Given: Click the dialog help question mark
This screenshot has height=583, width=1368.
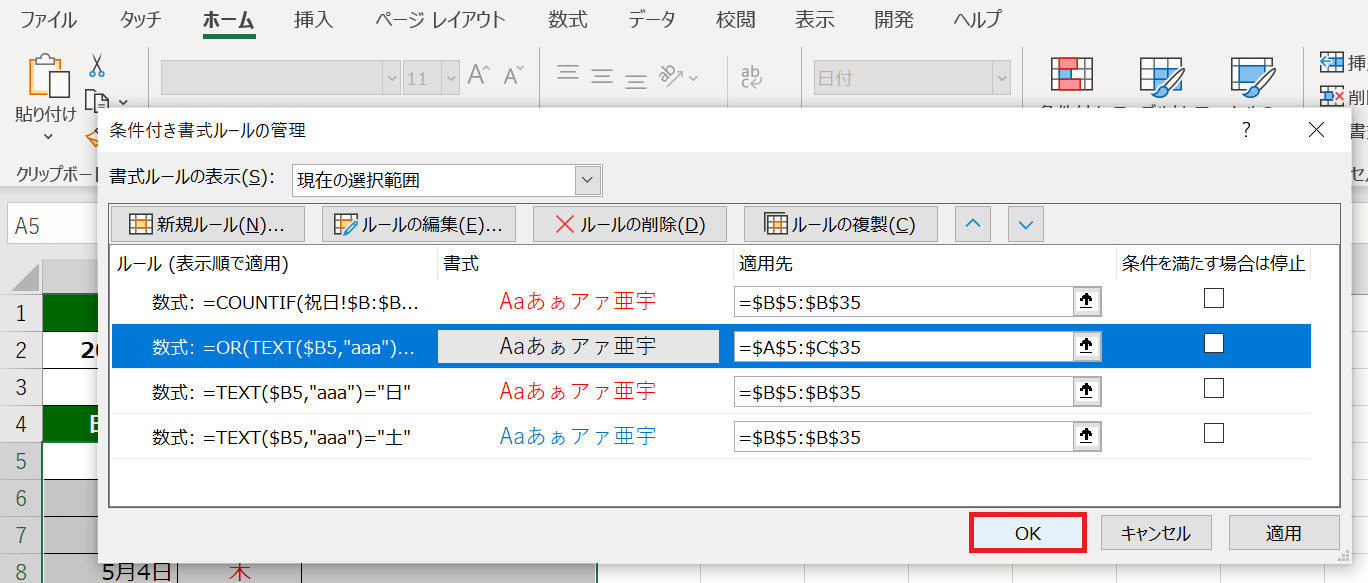Looking at the screenshot, I should (x=1246, y=130).
